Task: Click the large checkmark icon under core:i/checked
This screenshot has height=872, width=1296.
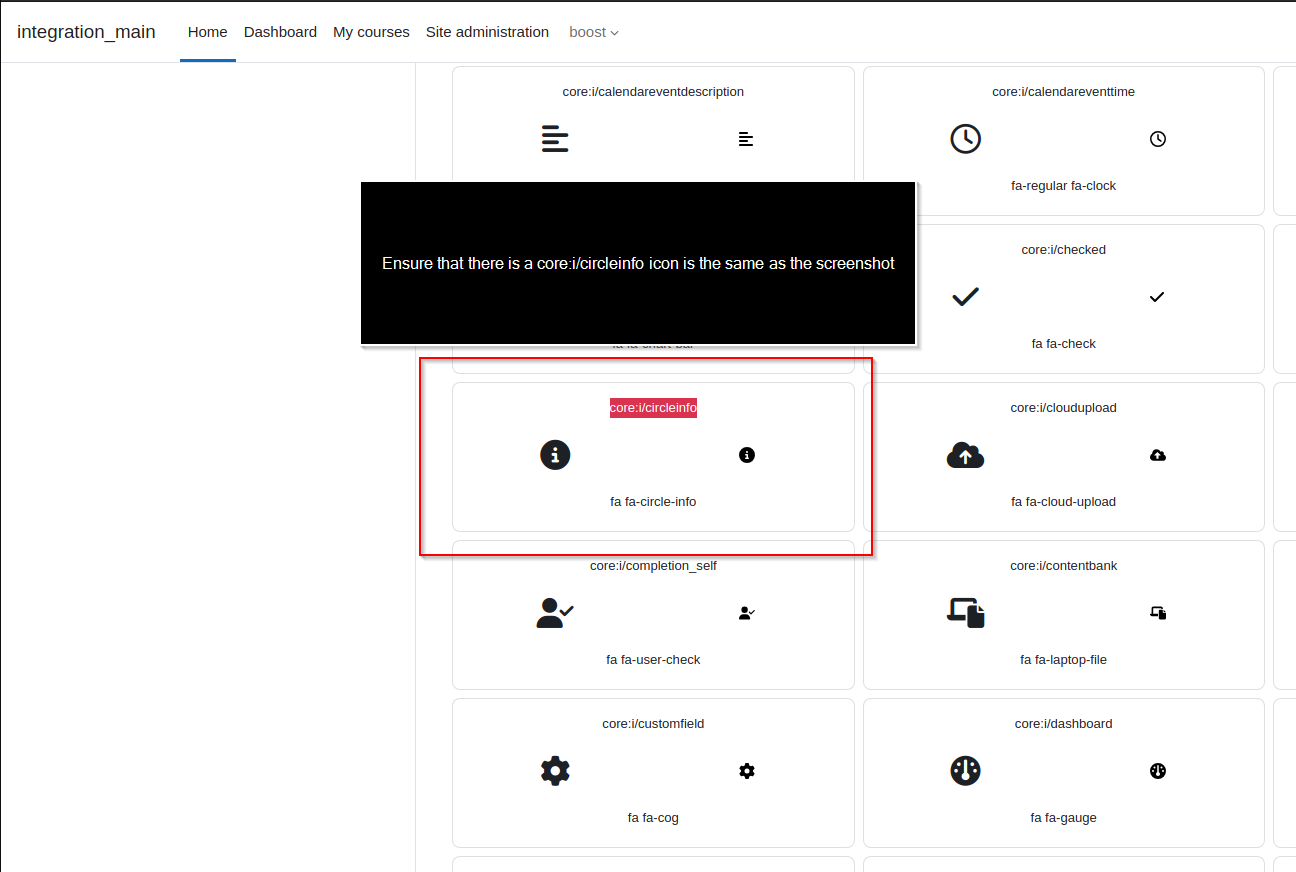Action: 965,297
